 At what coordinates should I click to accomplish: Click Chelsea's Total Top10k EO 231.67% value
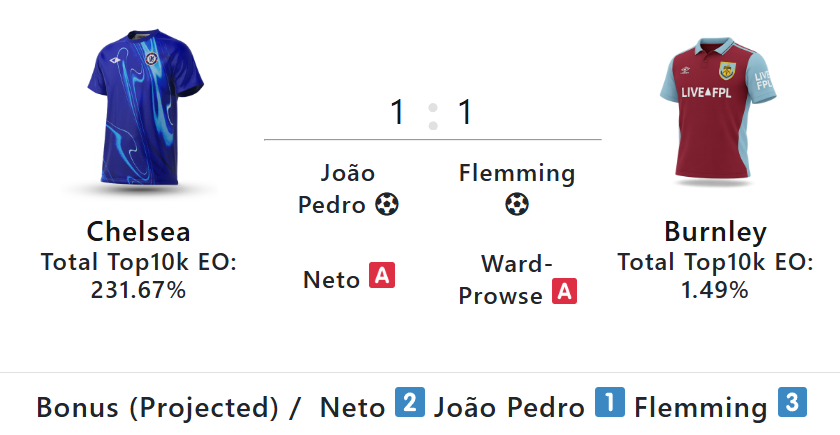139,290
